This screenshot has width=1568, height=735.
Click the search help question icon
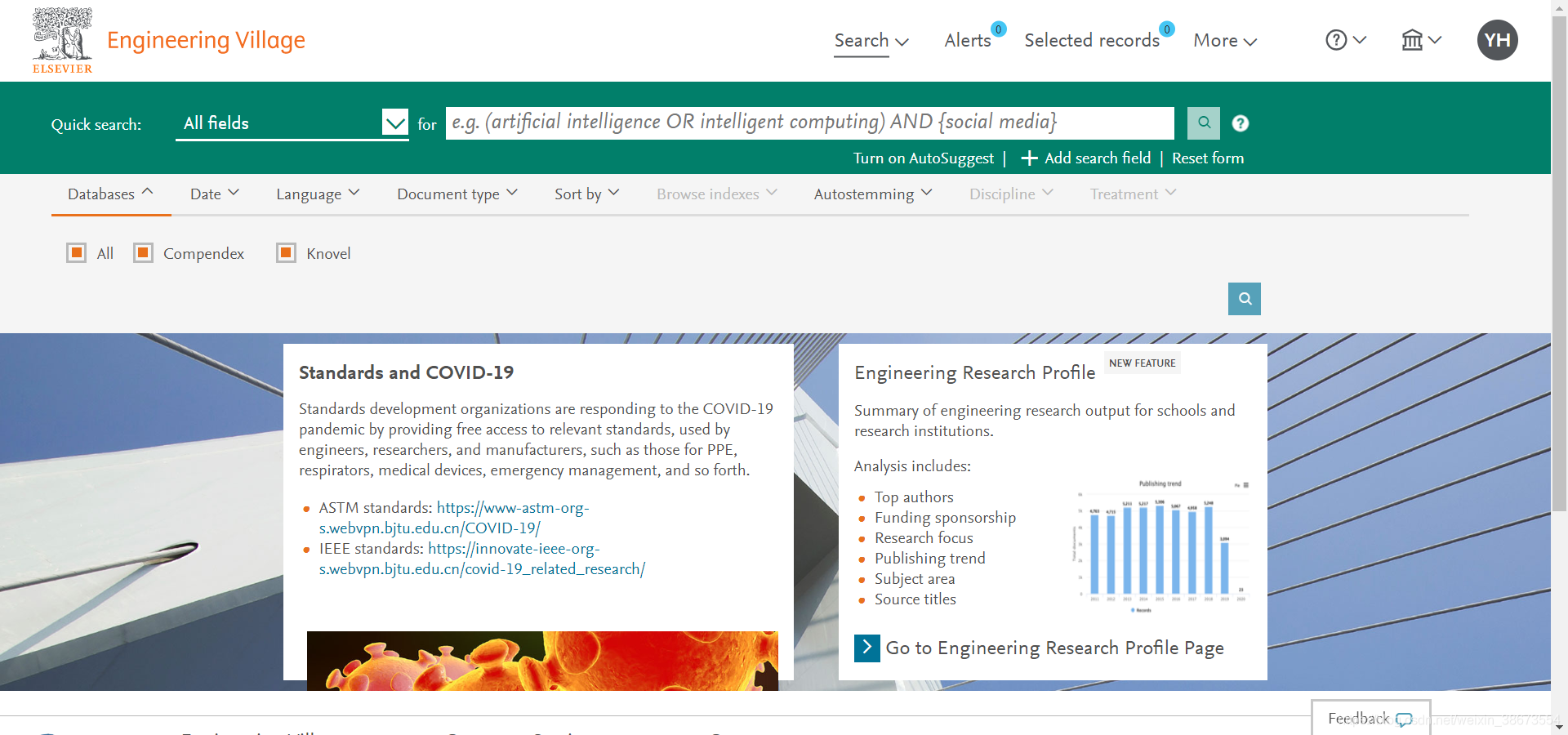[1240, 123]
